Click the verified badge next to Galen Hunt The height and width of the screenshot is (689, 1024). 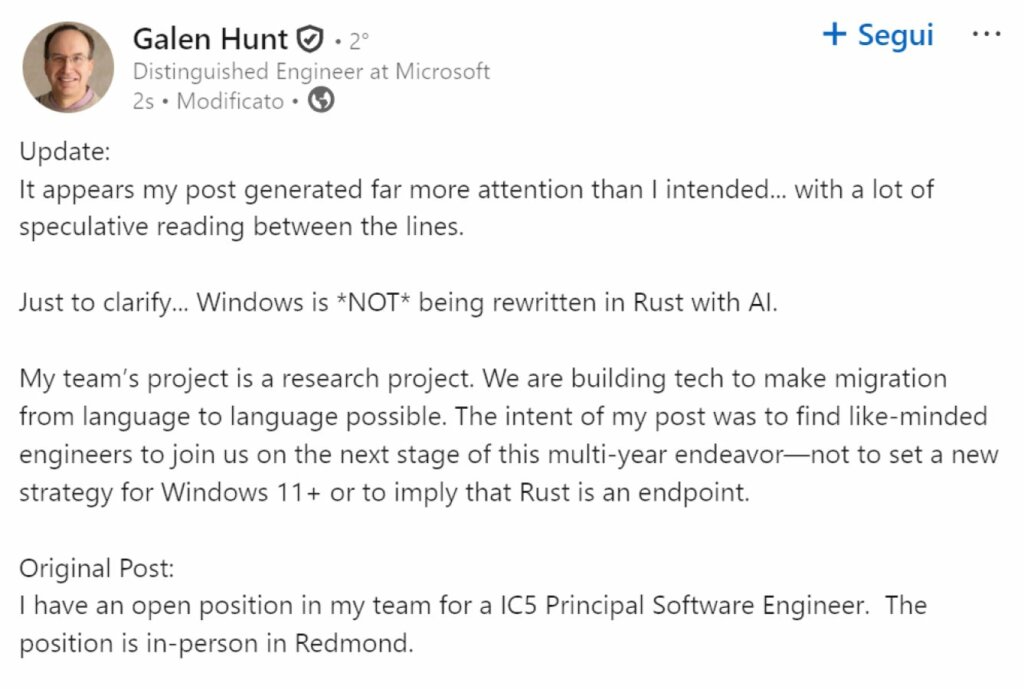[x=311, y=40]
